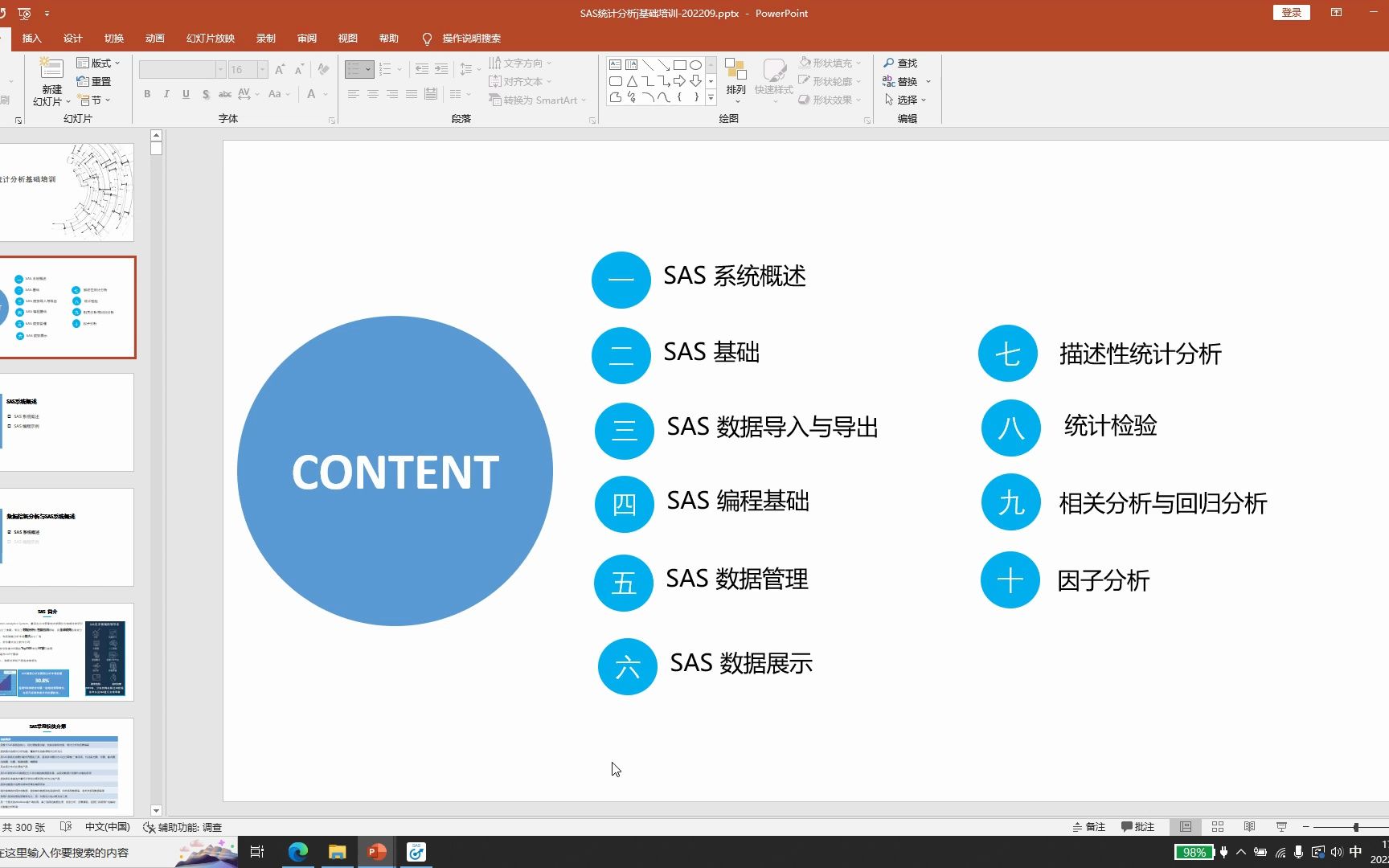Click the 登录 sign-in button

click(1290, 12)
